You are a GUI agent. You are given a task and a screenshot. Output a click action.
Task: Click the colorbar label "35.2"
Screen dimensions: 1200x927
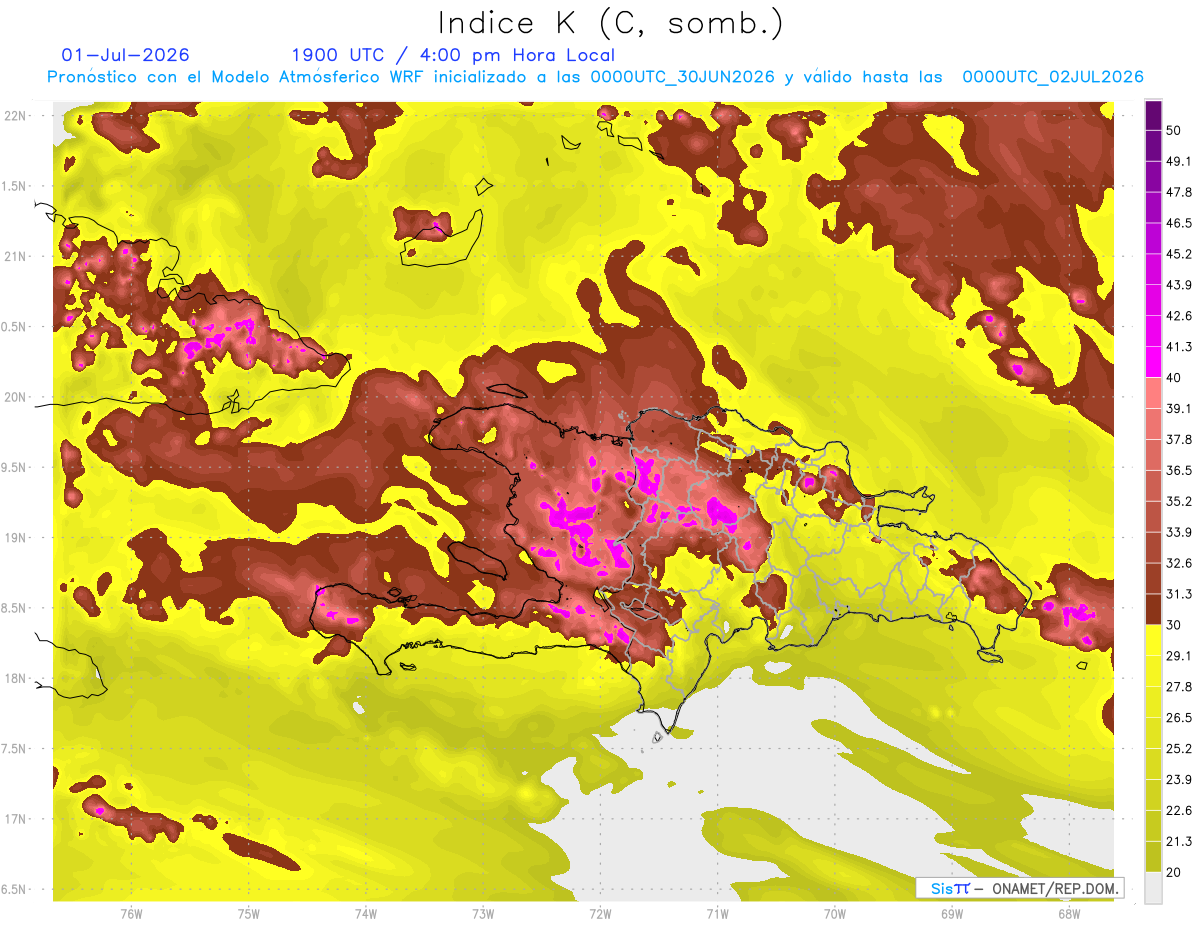tap(1179, 502)
